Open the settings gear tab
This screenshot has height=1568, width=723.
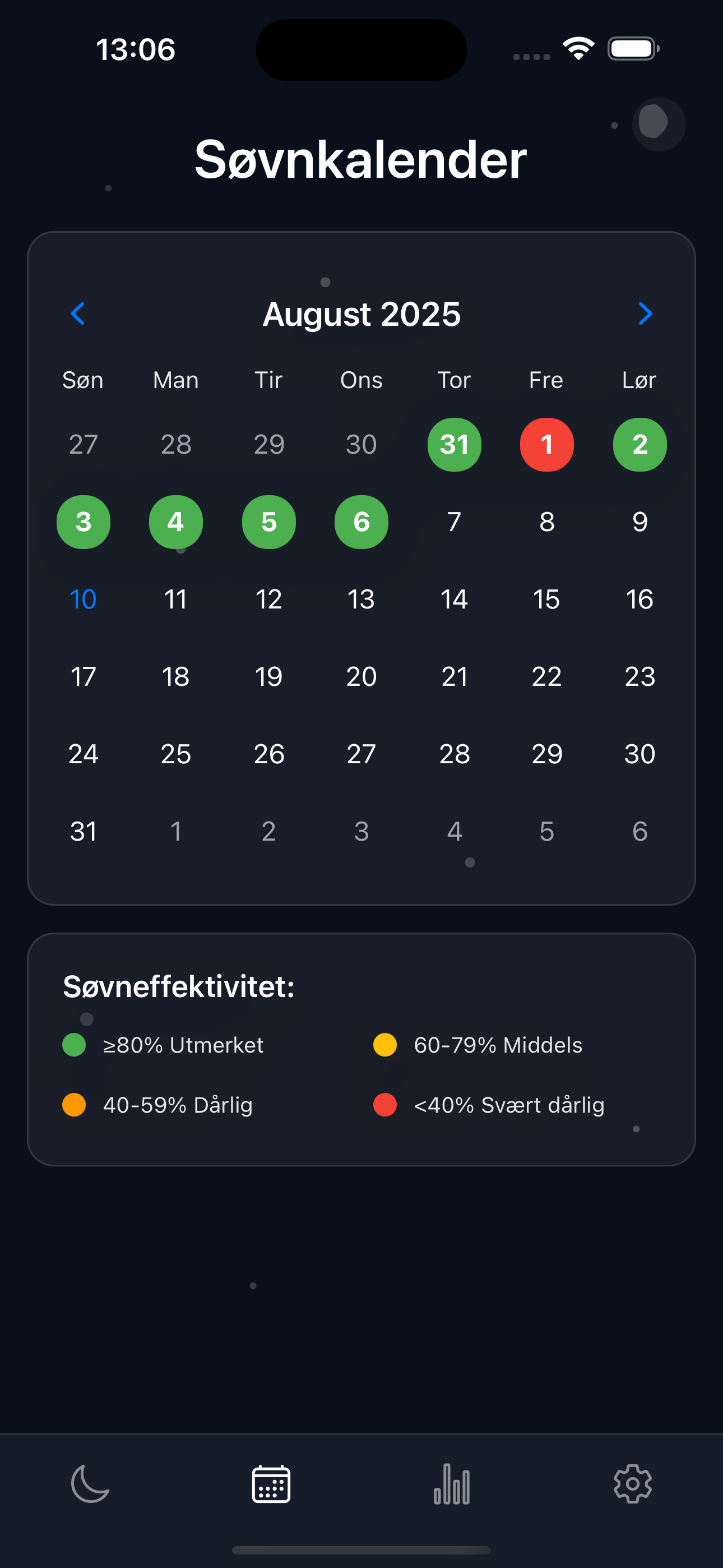click(x=632, y=1484)
